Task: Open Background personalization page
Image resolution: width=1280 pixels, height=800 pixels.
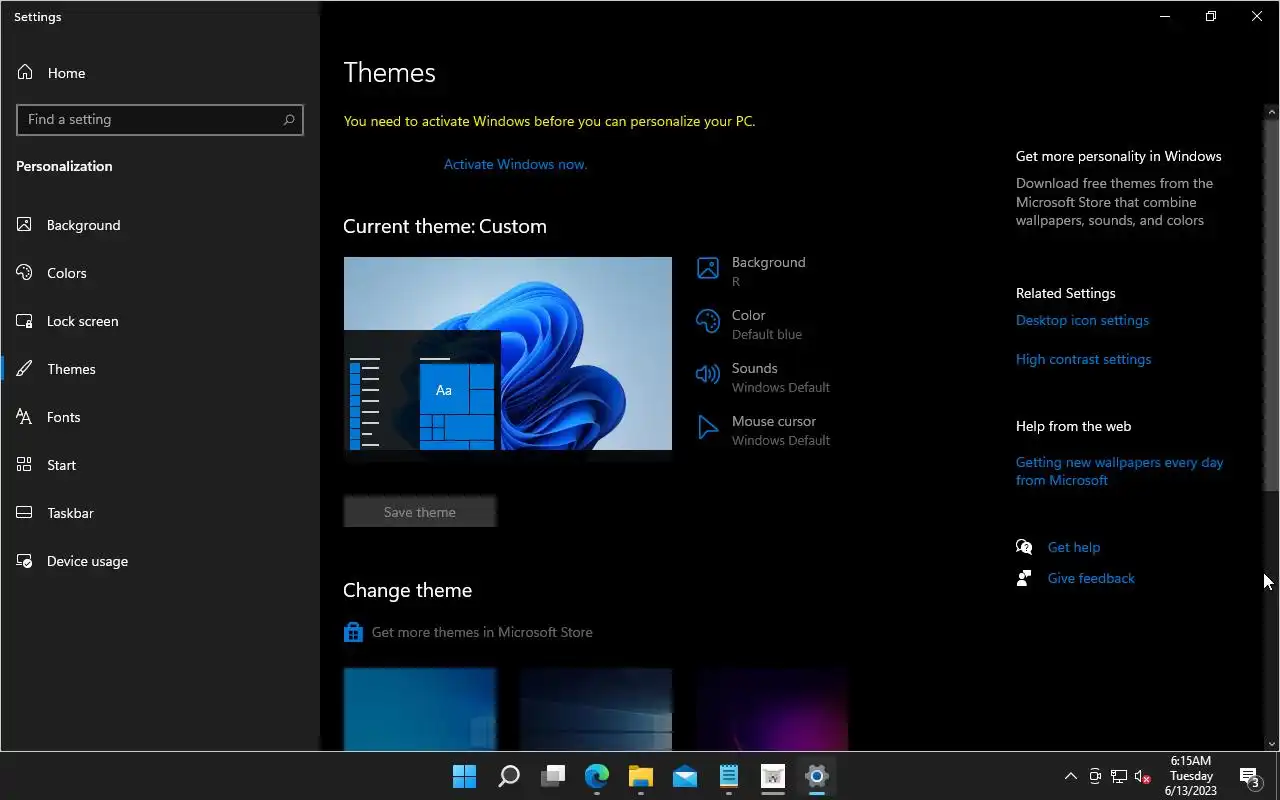Action: [84, 225]
